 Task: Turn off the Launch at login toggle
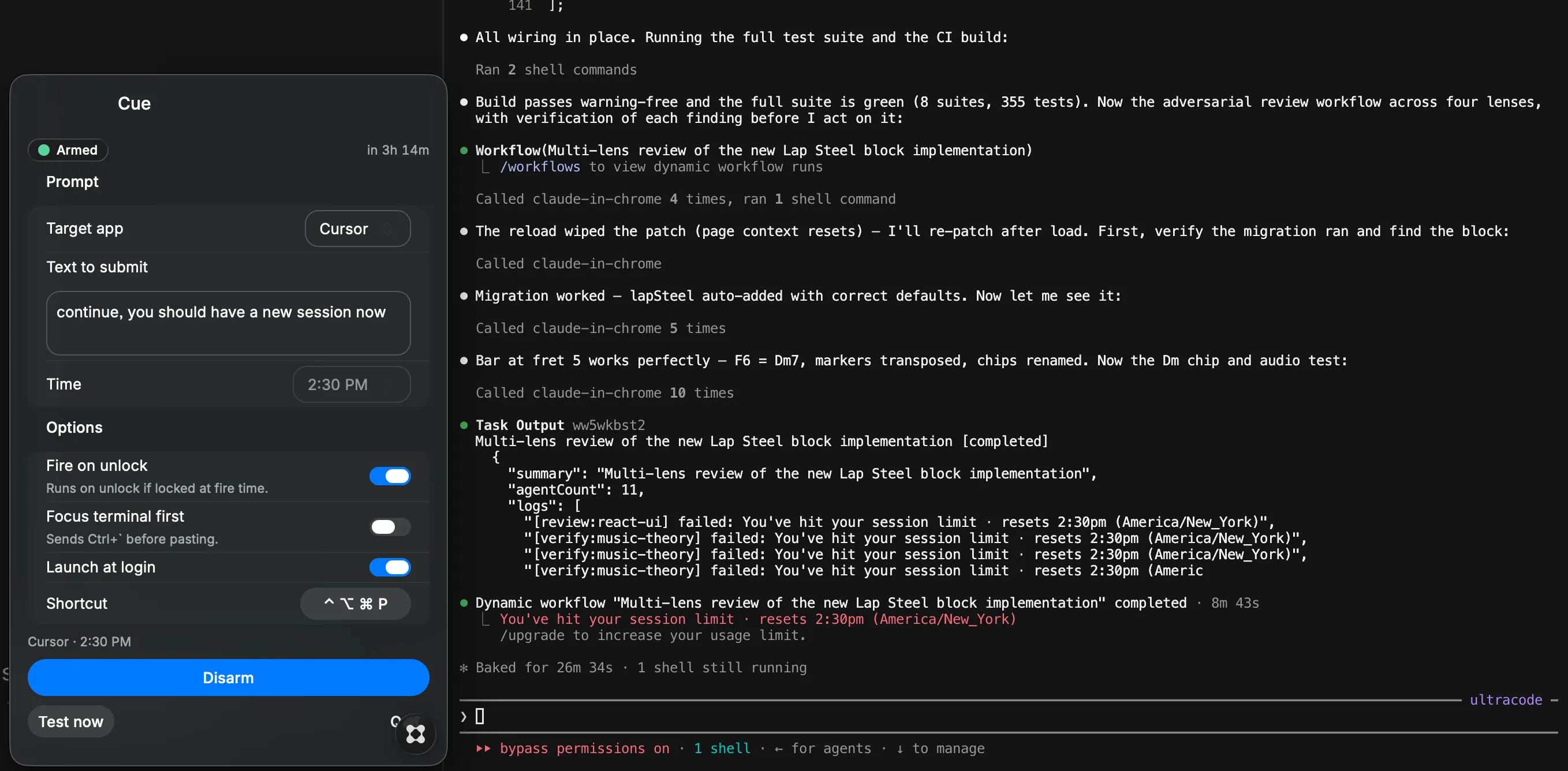pos(390,567)
